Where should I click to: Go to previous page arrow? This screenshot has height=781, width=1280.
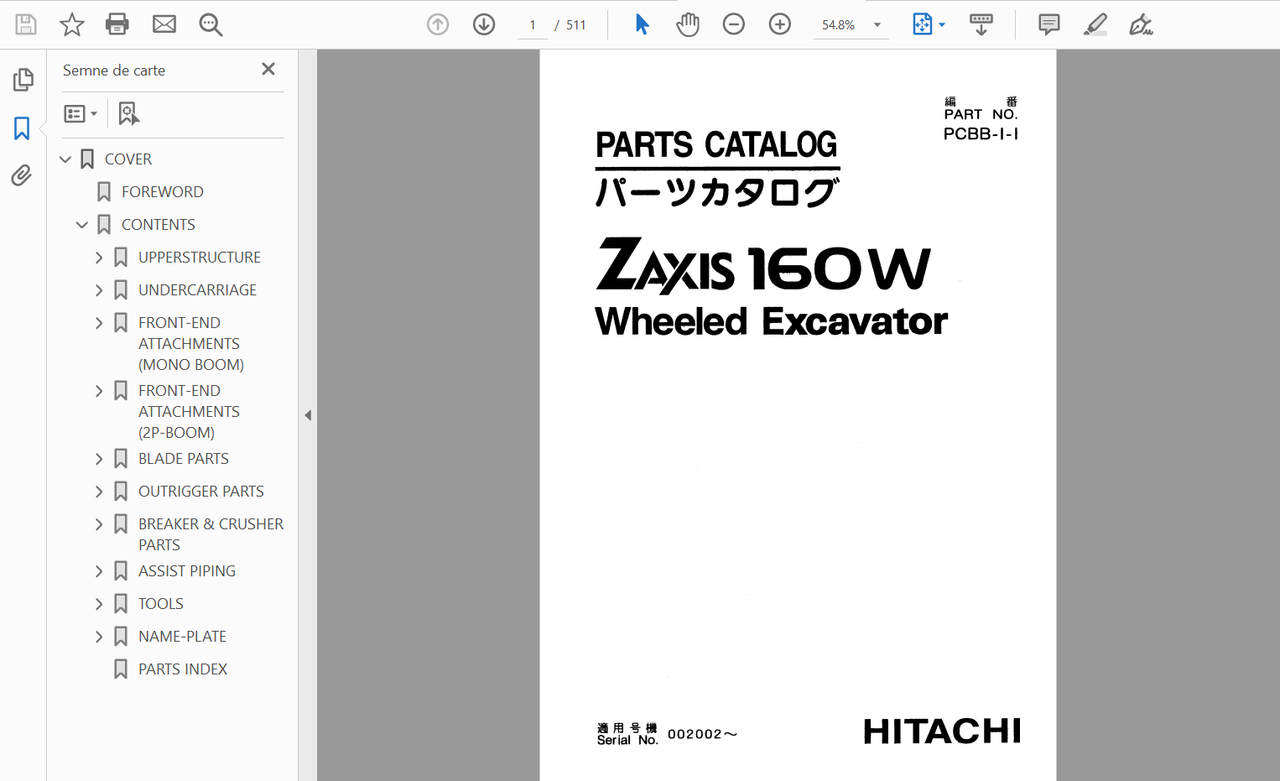(438, 25)
